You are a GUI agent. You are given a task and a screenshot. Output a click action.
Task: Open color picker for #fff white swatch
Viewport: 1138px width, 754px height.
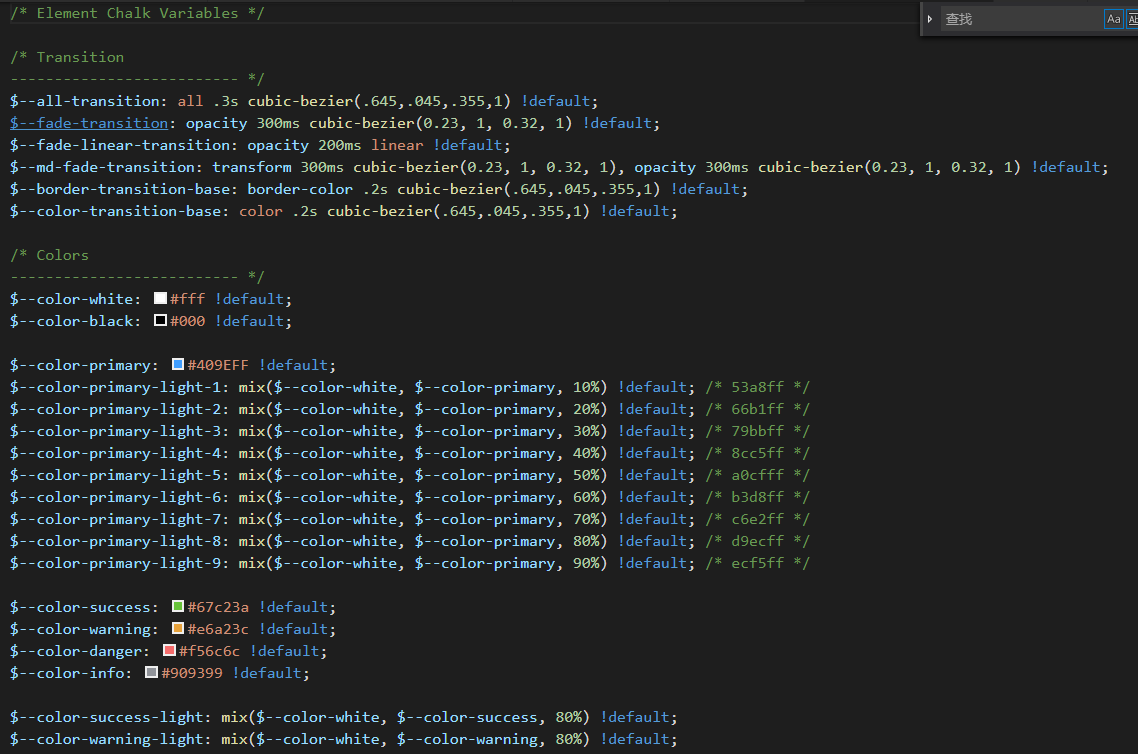160,299
